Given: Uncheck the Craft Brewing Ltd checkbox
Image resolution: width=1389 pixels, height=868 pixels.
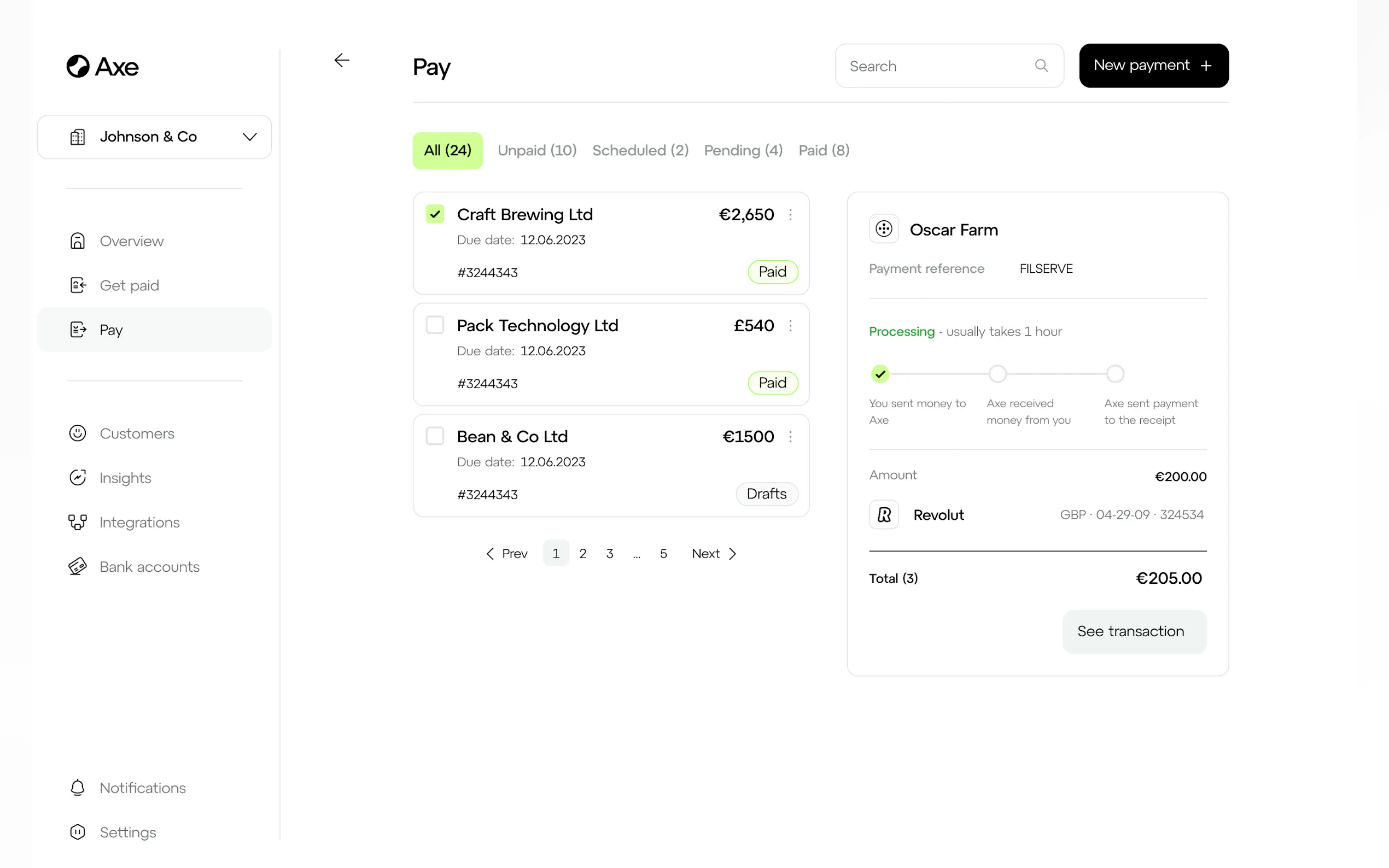Looking at the screenshot, I should (x=435, y=214).
